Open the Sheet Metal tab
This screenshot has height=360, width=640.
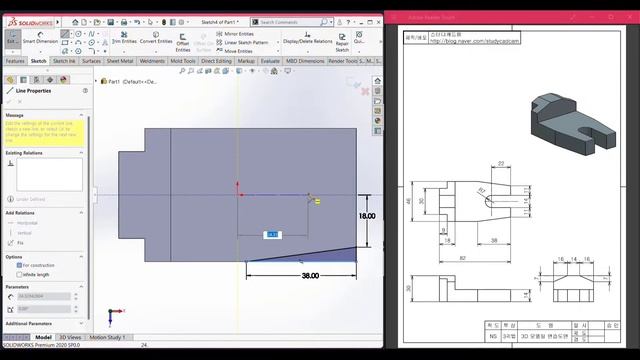coord(120,61)
